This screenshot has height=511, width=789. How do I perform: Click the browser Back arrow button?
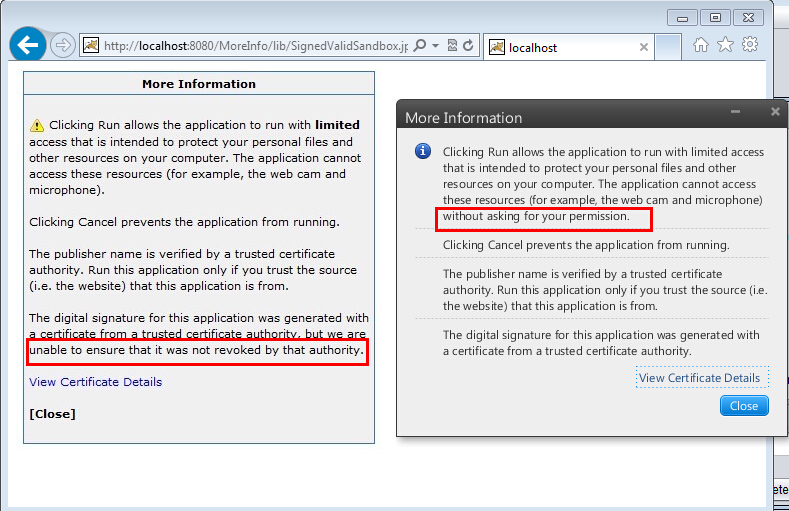click(27, 45)
